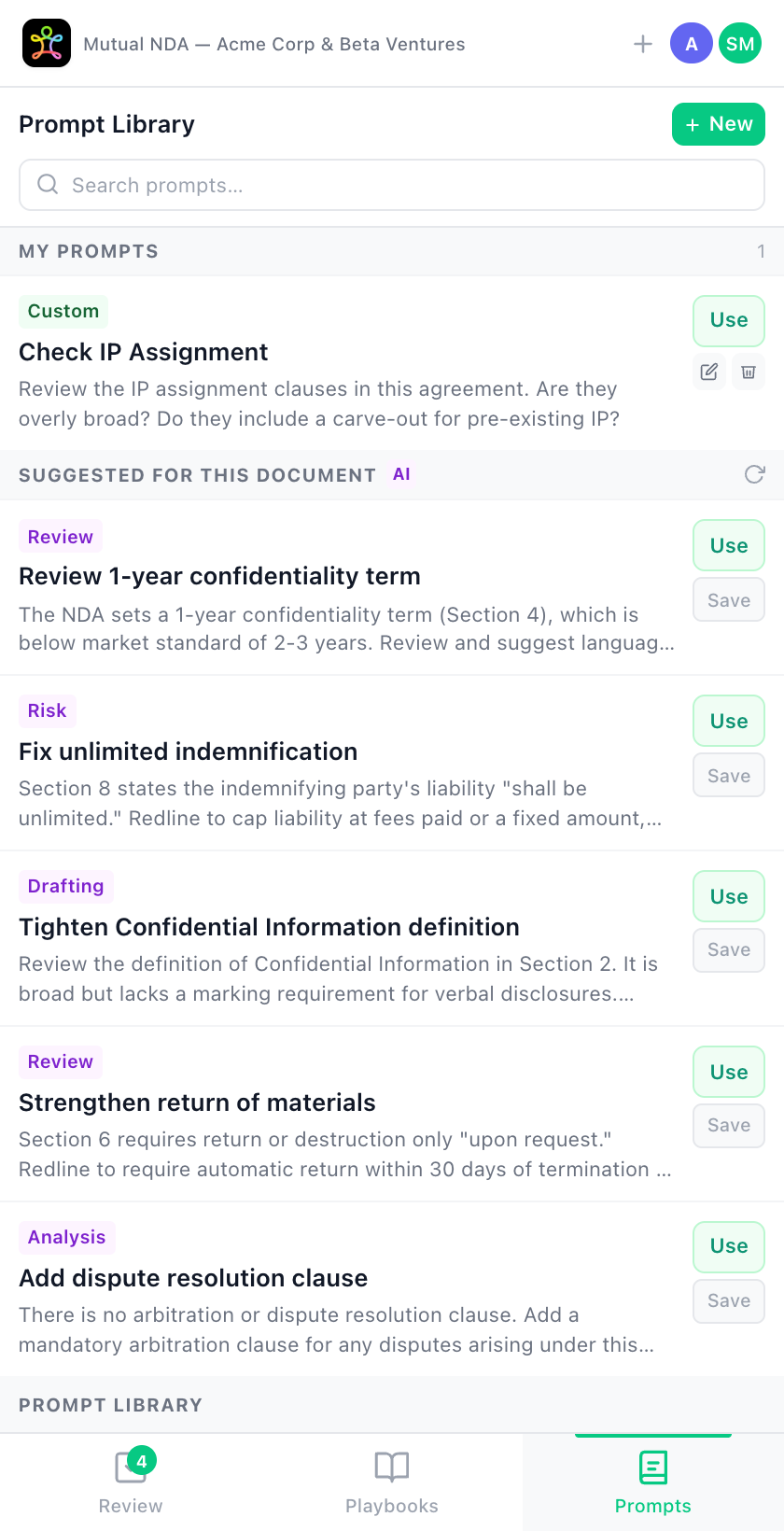Delete the Check IP Assignment prompt
This screenshot has height=1531, width=784.
(x=749, y=372)
